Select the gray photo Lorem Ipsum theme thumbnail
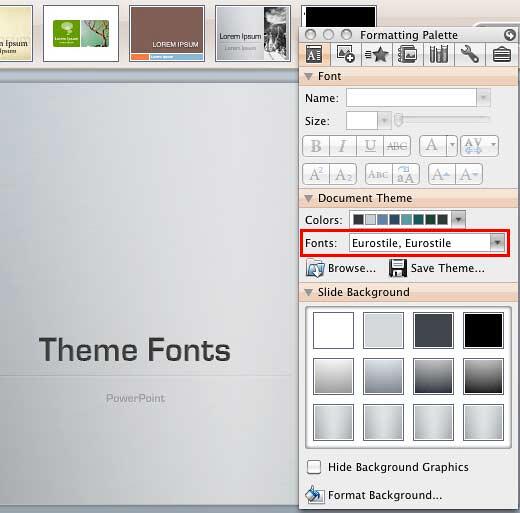This screenshot has width=520, height=513. [253, 33]
